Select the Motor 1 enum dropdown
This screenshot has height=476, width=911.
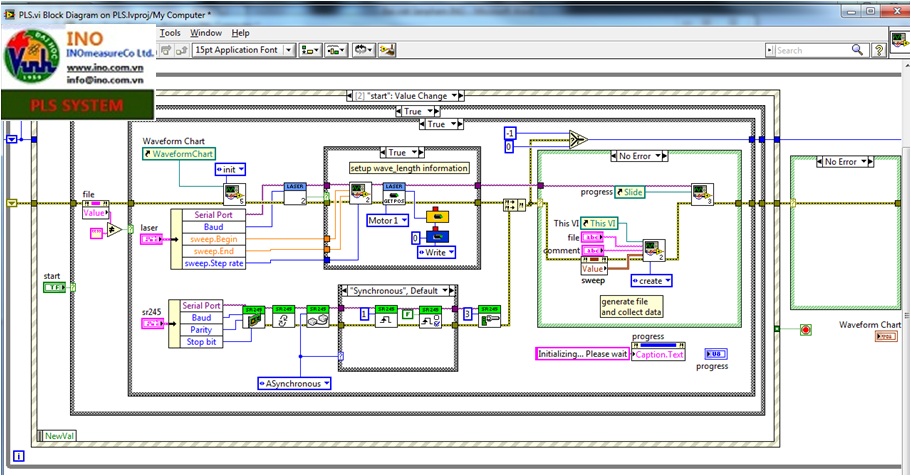click(x=390, y=220)
